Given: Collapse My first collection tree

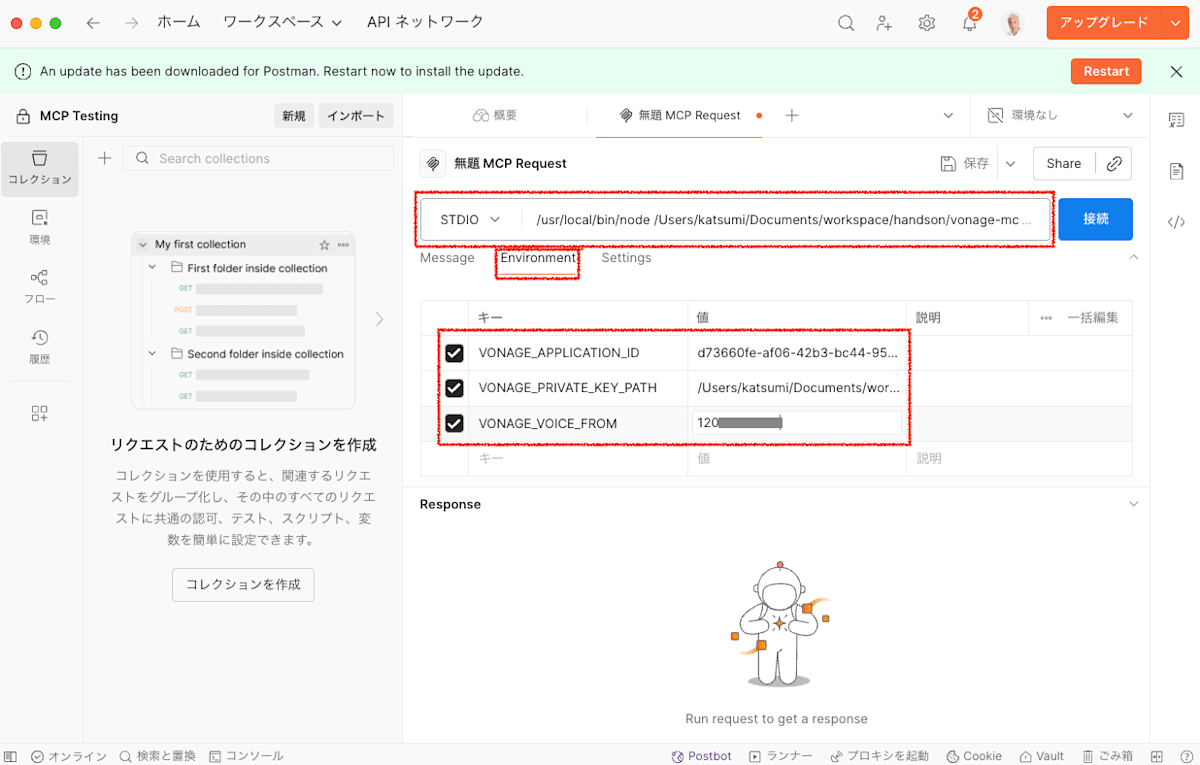Looking at the screenshot, I should [x=144, y=244].
